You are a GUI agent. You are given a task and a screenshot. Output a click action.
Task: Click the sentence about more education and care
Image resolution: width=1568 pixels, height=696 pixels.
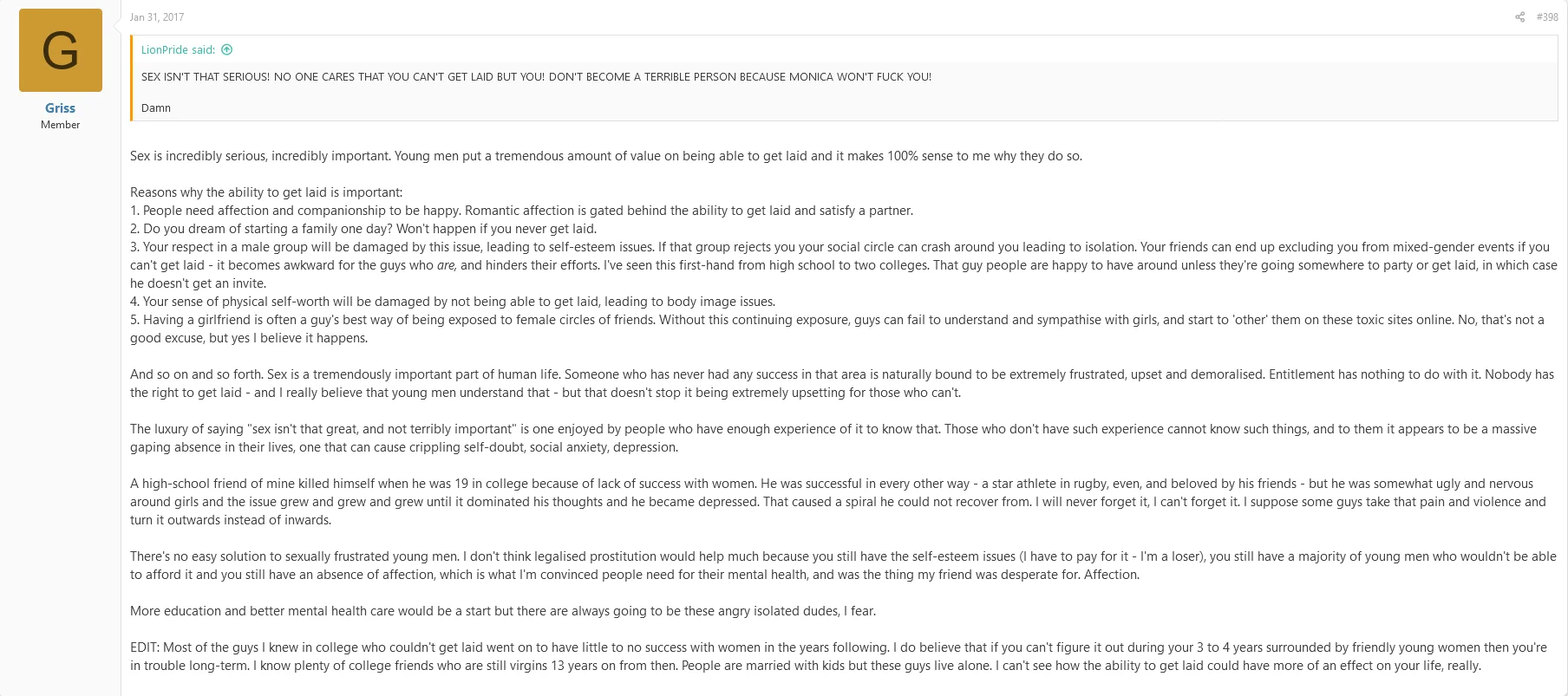pos(503,611)
